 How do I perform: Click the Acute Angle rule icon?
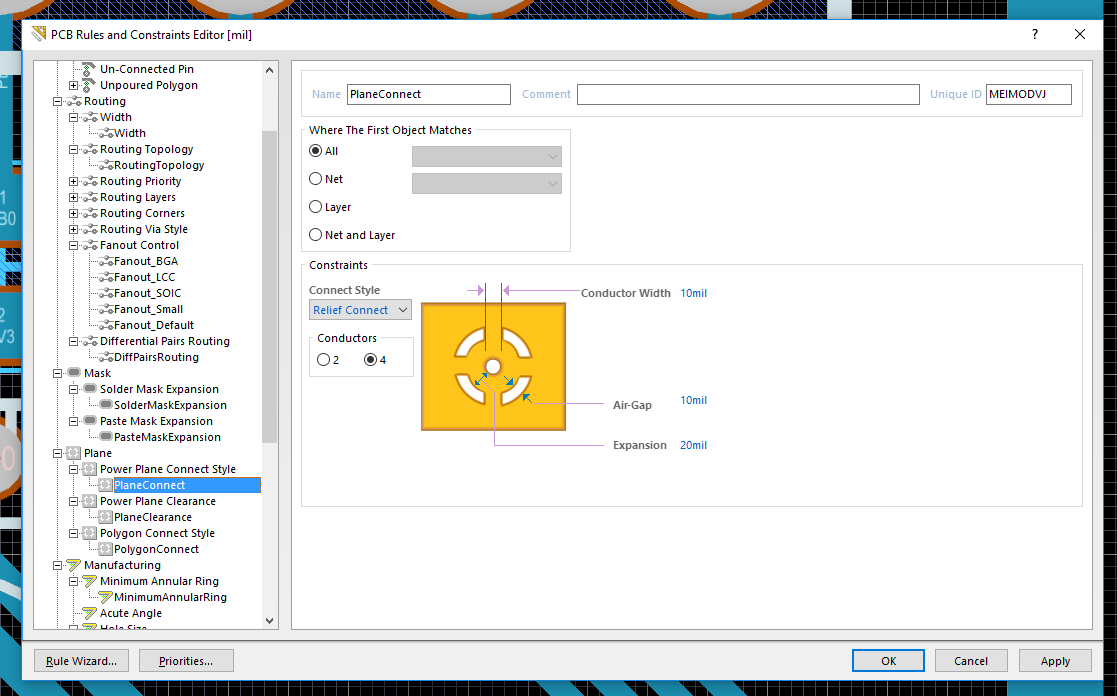point(90,613)
